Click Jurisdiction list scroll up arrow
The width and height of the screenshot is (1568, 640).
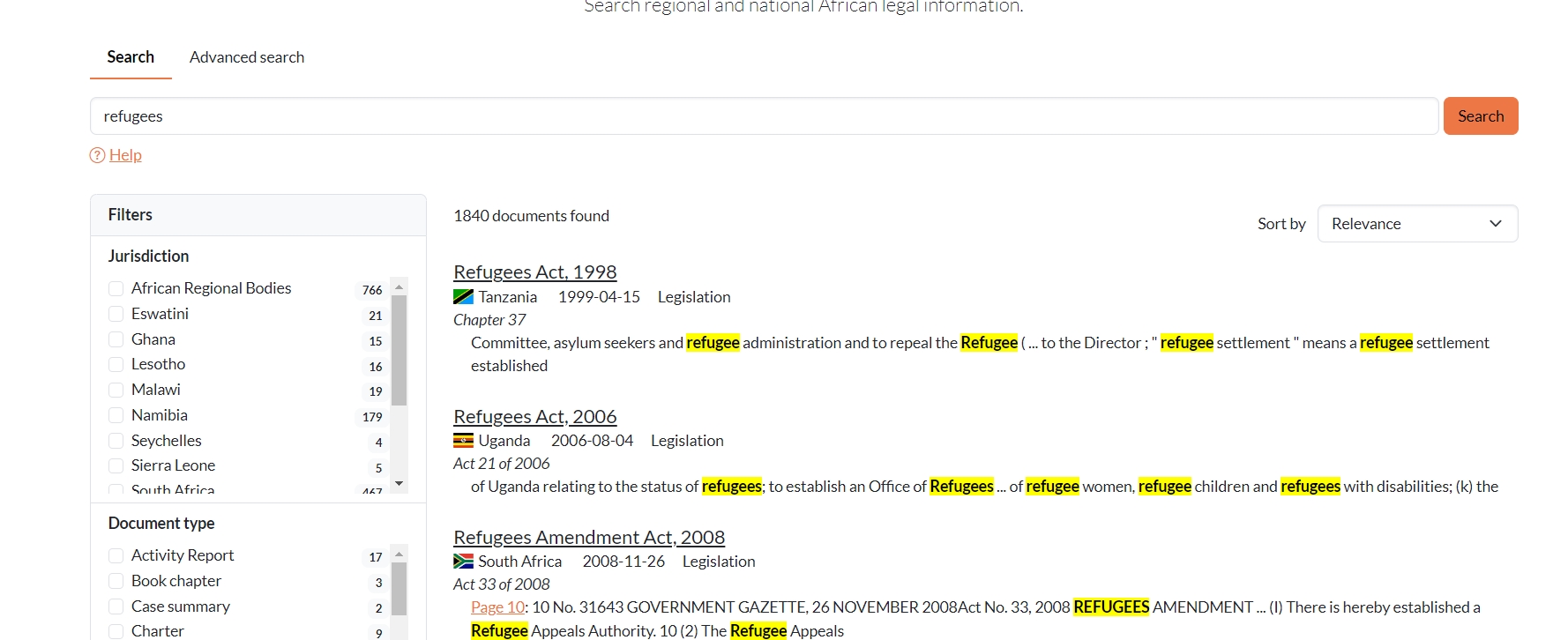pos(399,287)
